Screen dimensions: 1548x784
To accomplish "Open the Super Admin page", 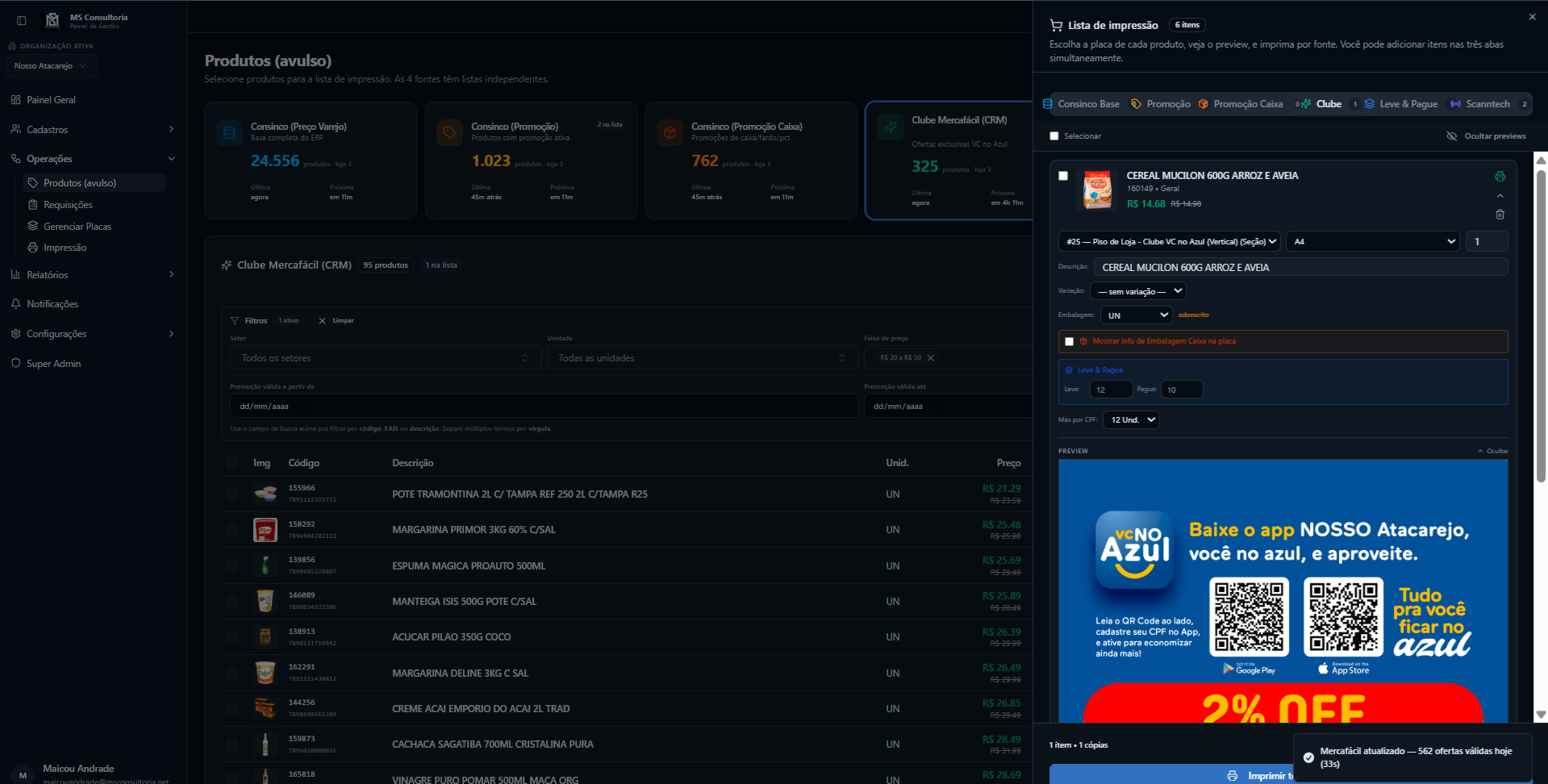I will (53, 364).
